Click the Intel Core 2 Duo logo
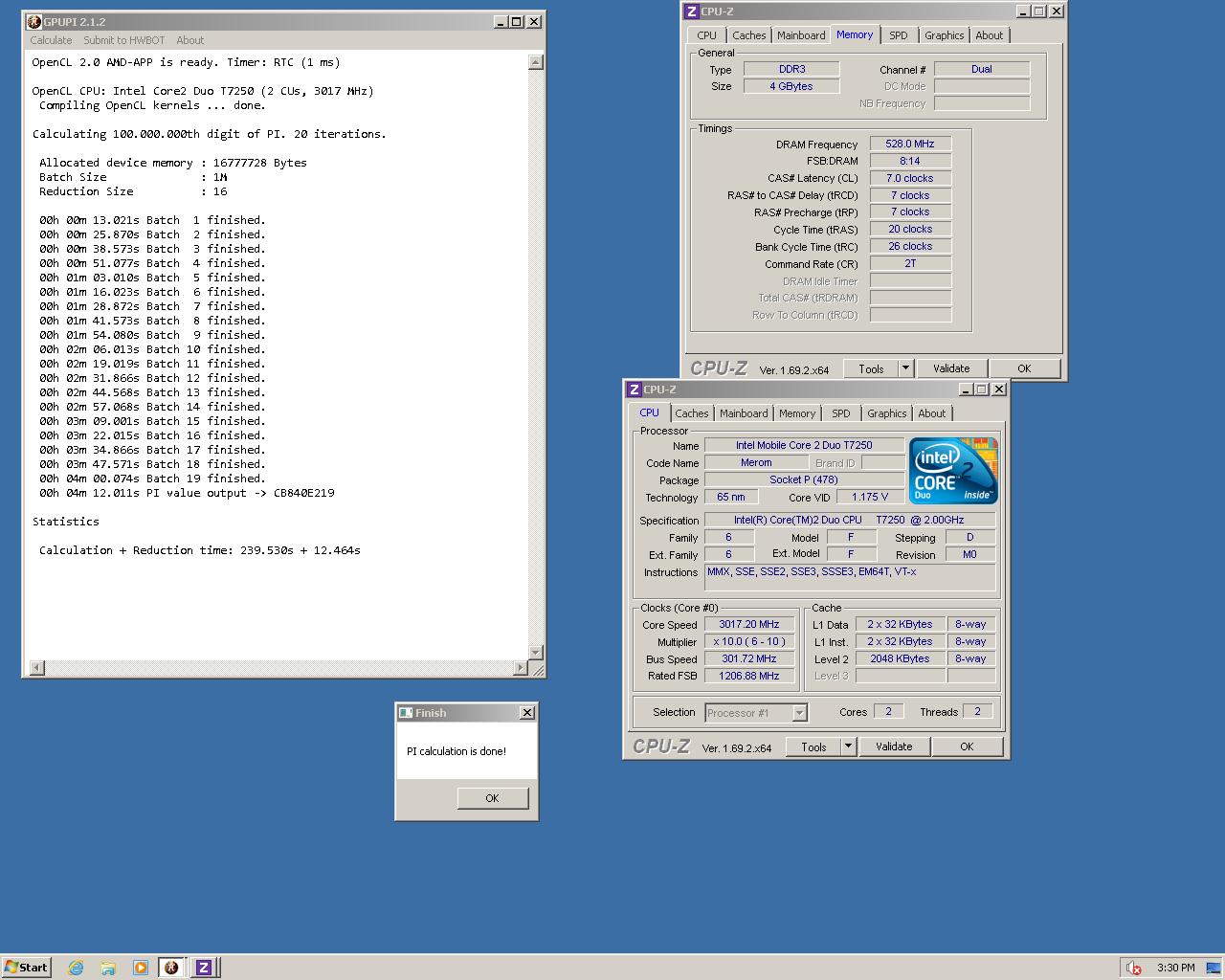Screen dimensions: 1225x980 click(953, 471)
